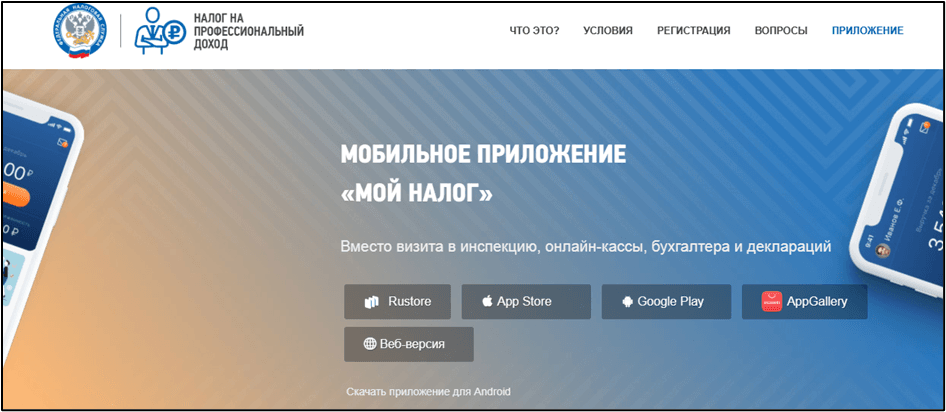The height and width of the screenshot is (412, 946).
Task: Click the ruble person logo icon
Action: click(x=159, y=31)
